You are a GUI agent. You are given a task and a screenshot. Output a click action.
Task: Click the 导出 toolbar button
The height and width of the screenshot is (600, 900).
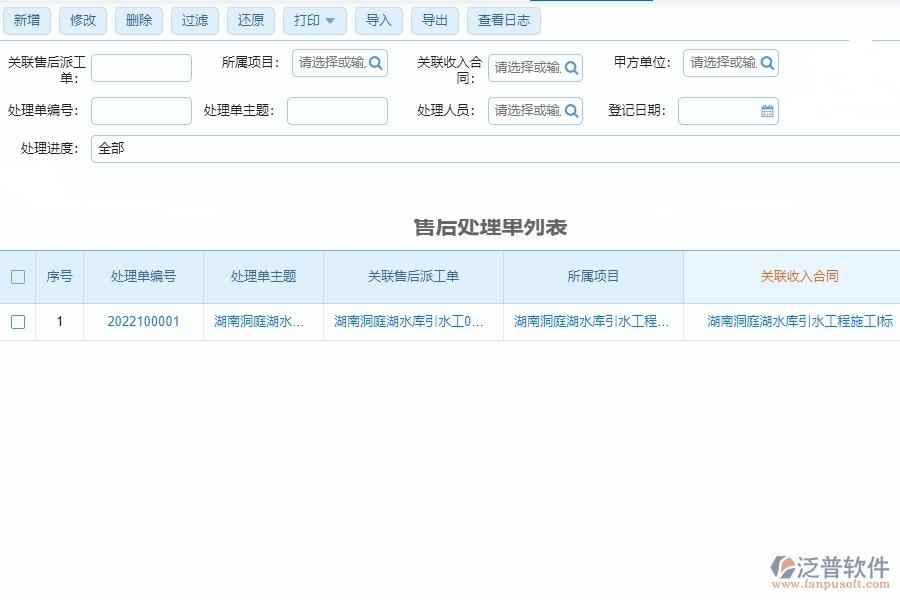pos(435,20)
